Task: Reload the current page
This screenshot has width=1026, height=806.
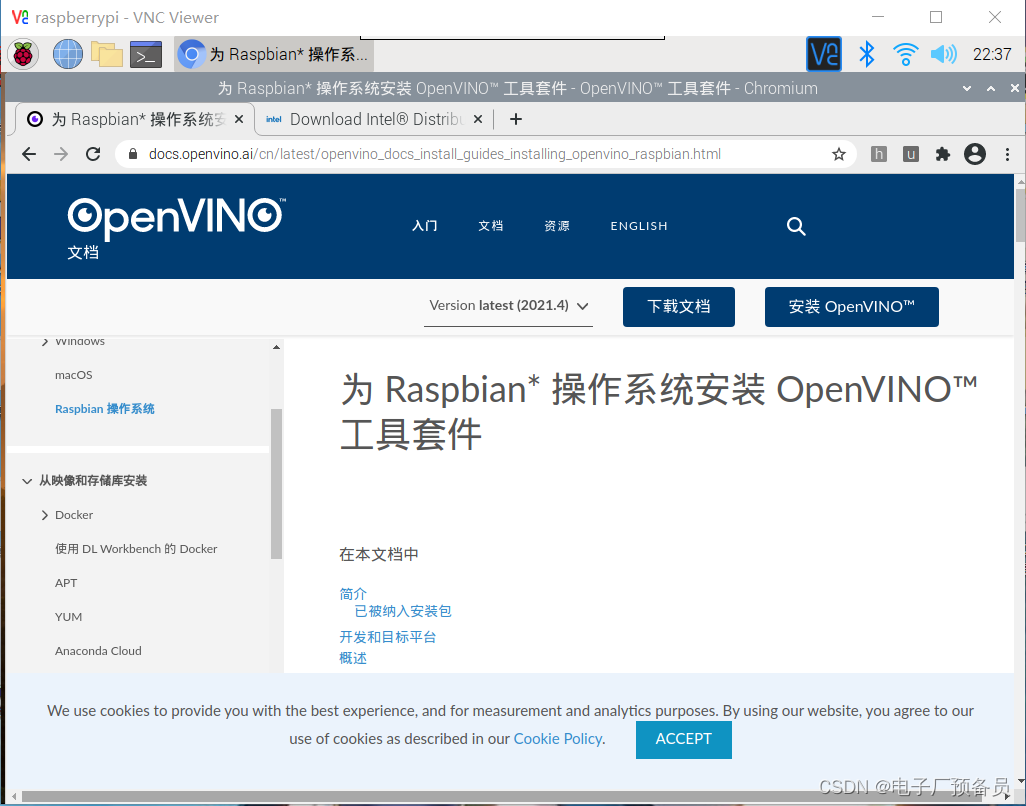Action: (x=93, y=154)
